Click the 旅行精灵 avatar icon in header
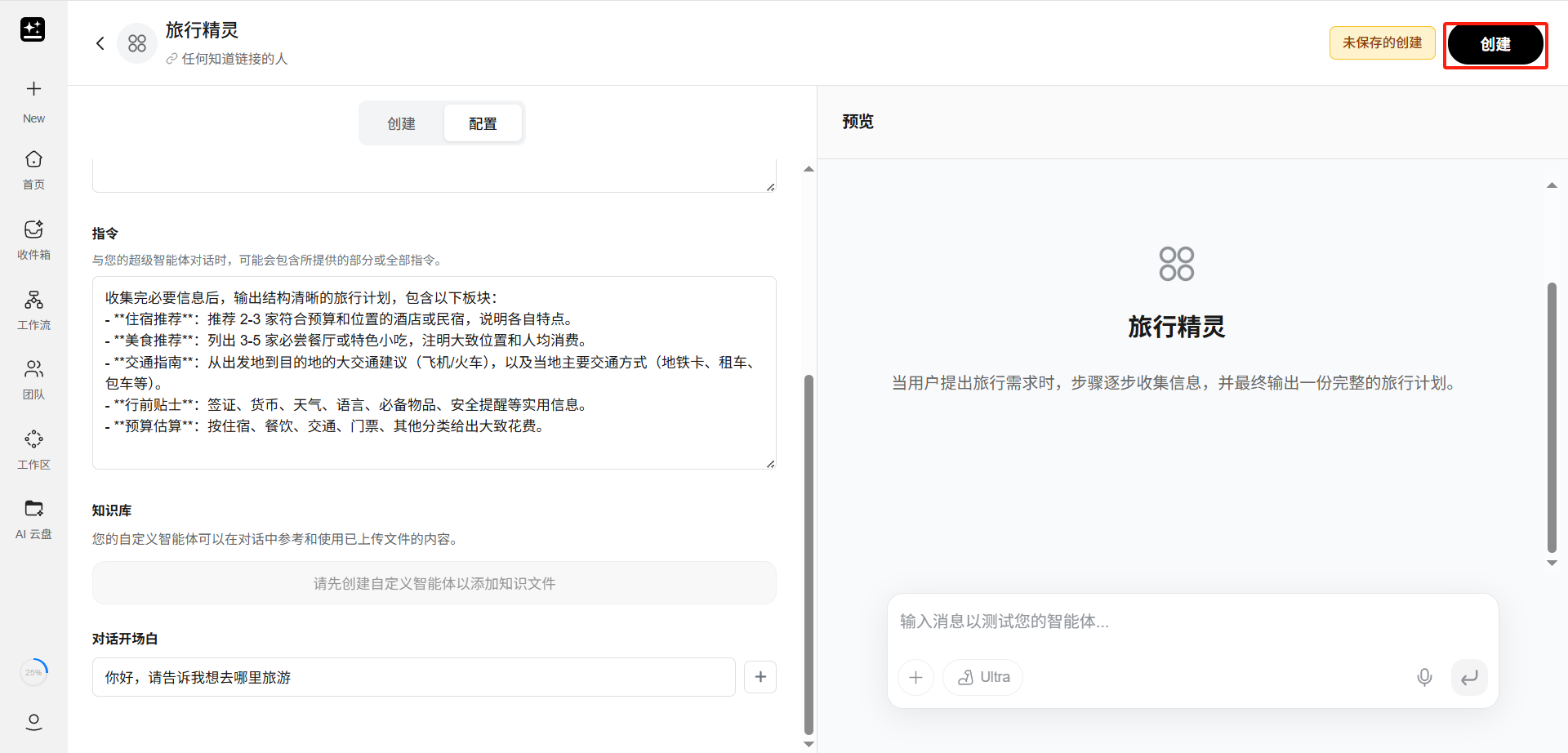The width and height of the screenshot is (1568, 753). [x=137, y=43]
